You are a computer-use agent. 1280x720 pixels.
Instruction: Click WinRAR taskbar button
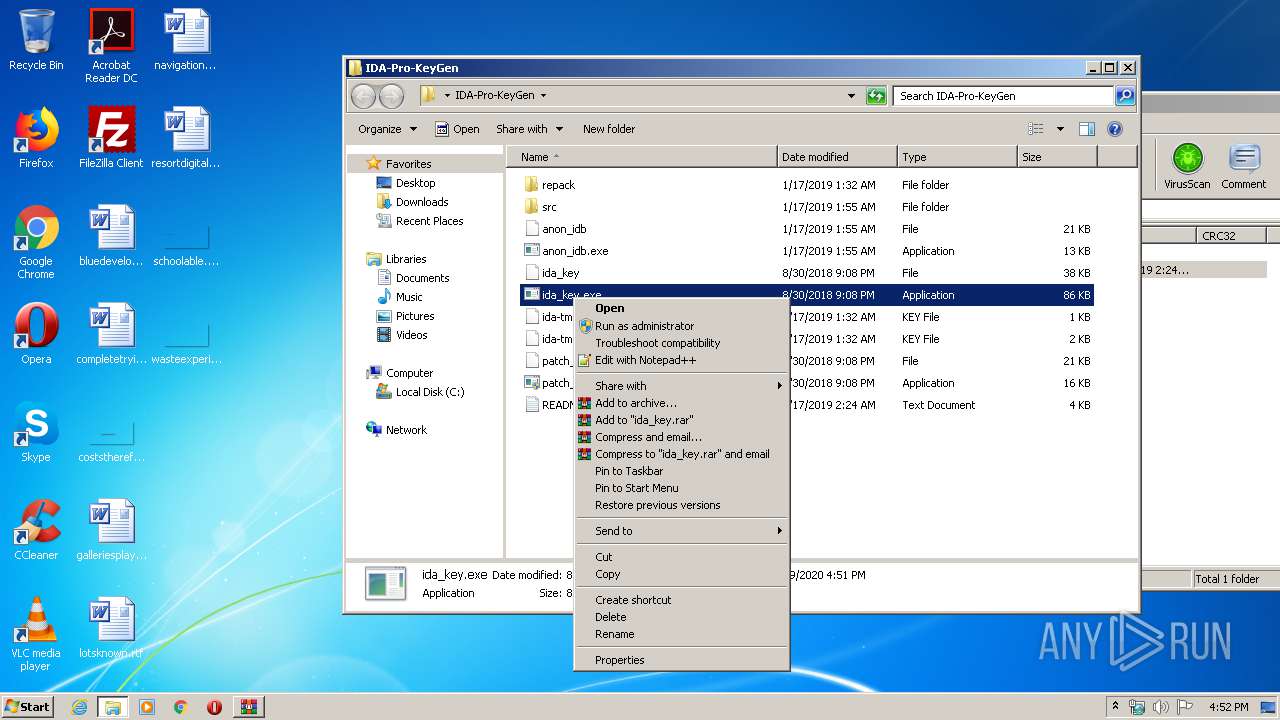click(249, 707)
